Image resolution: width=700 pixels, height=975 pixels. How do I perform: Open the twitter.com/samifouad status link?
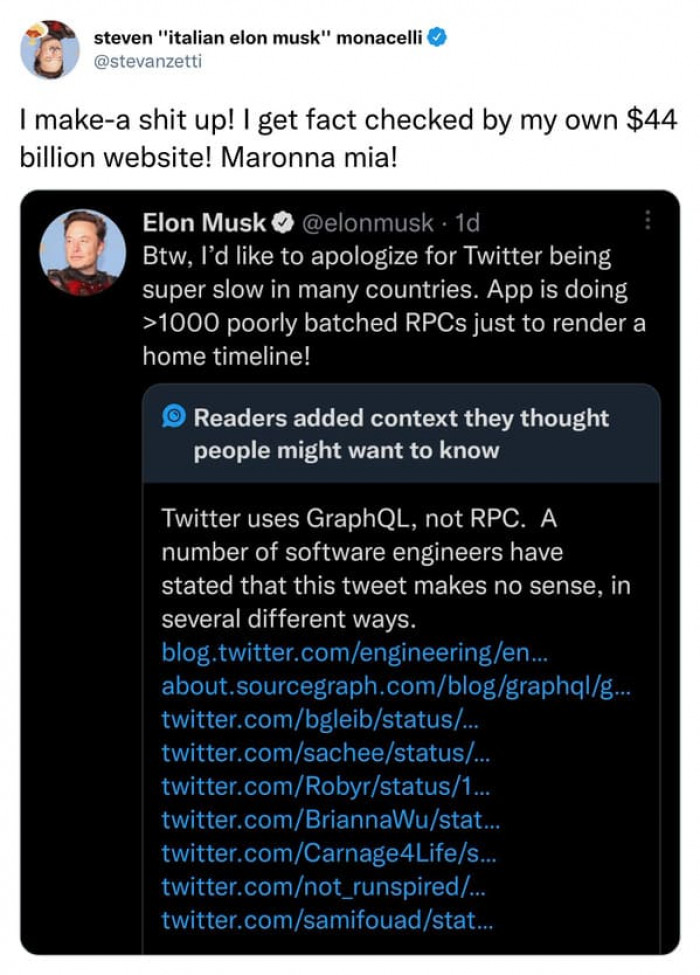pos(328,920)
